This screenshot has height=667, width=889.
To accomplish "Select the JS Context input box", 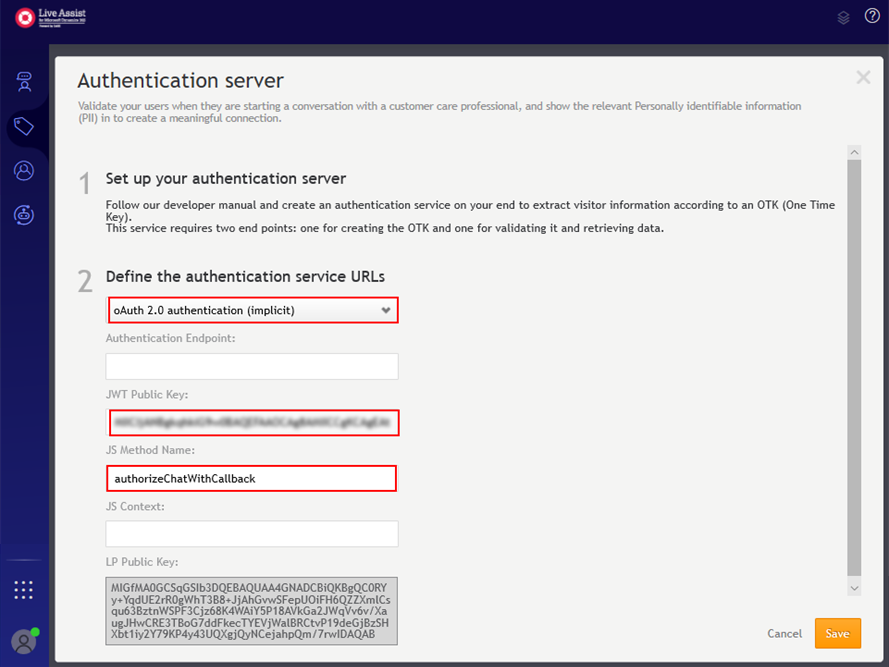I will pos(251,534).
